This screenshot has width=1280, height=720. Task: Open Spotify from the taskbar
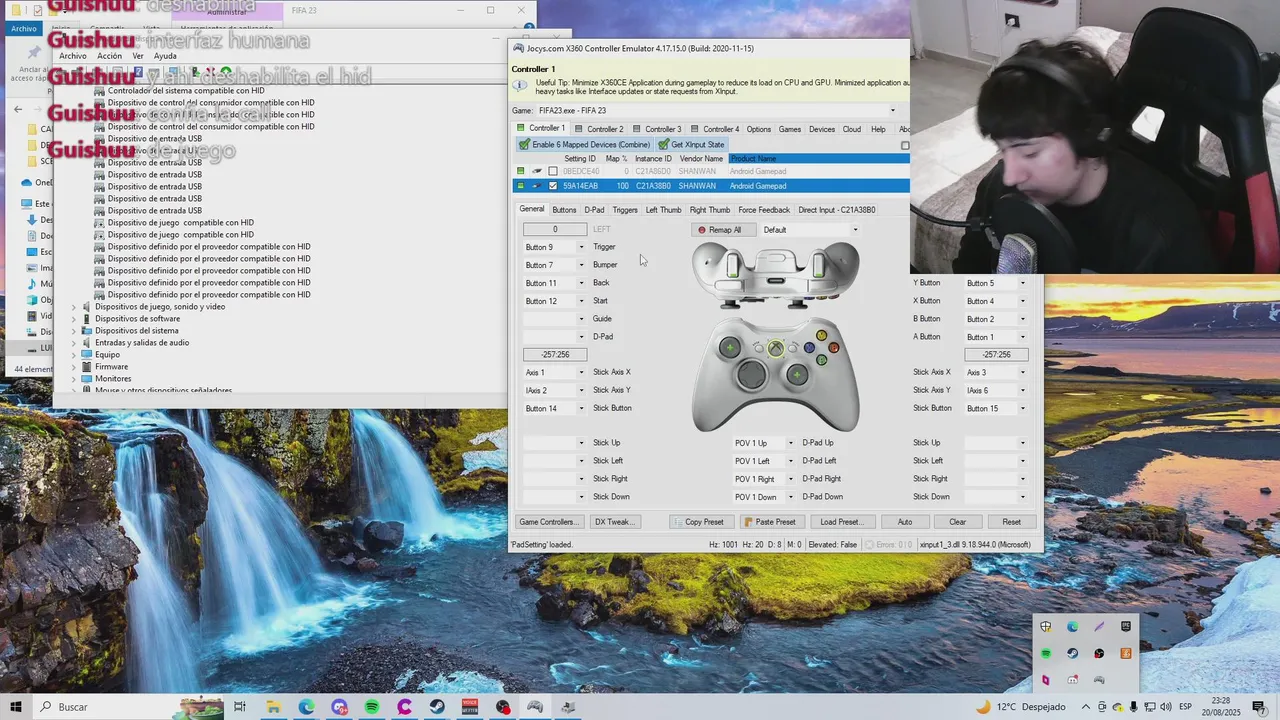point(372,707)
